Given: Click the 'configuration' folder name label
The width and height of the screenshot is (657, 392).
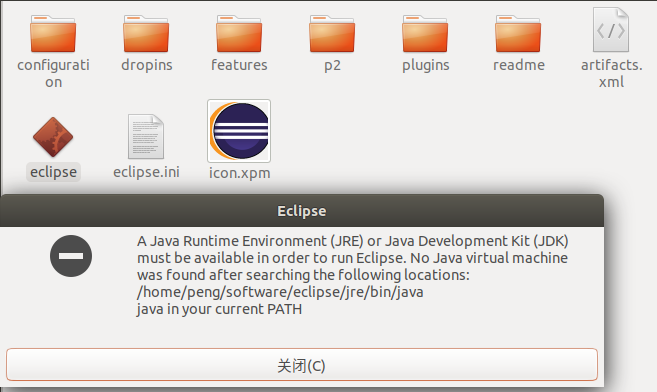Looking at the screenshot, I should pyautogui.click(x=53, y=73).
